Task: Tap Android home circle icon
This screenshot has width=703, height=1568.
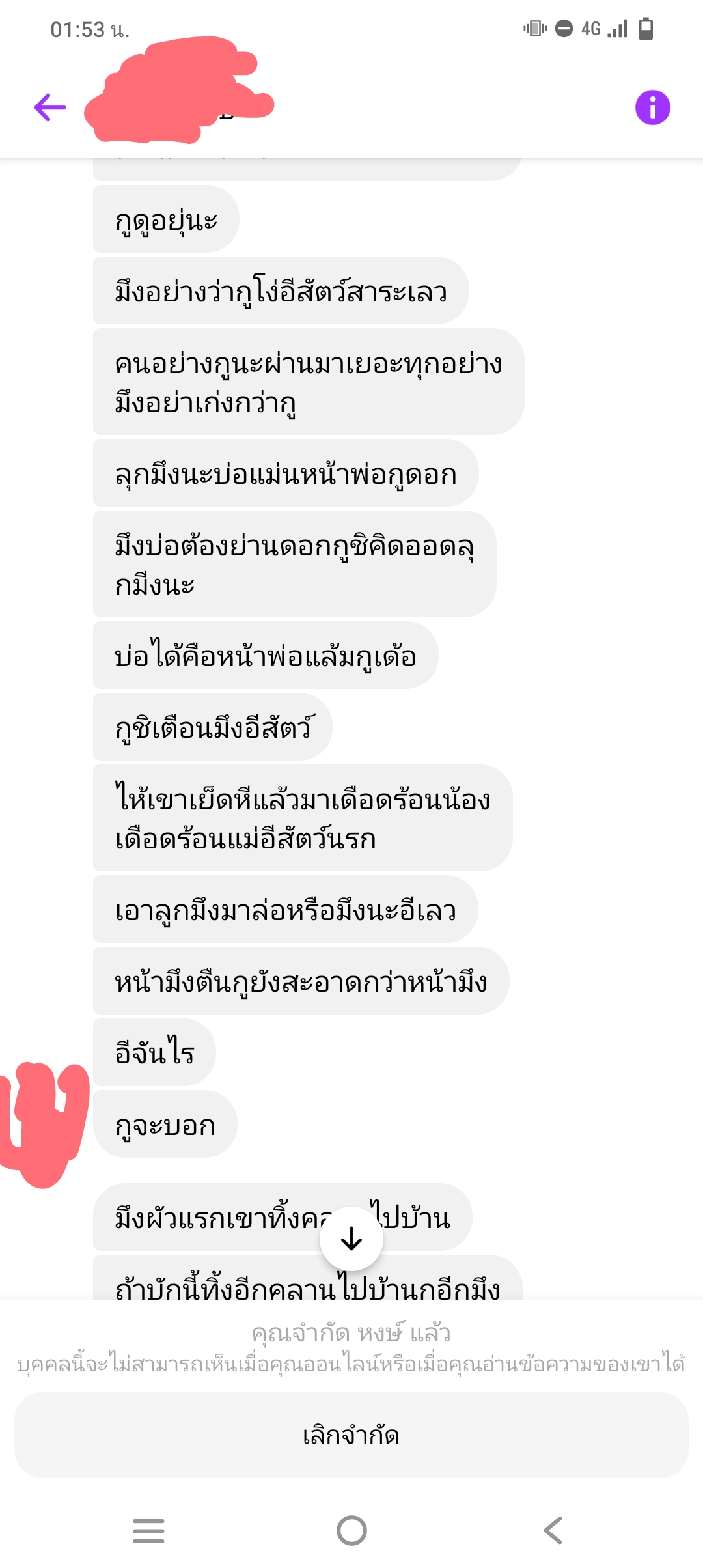Action: [x=351, y=1530]
